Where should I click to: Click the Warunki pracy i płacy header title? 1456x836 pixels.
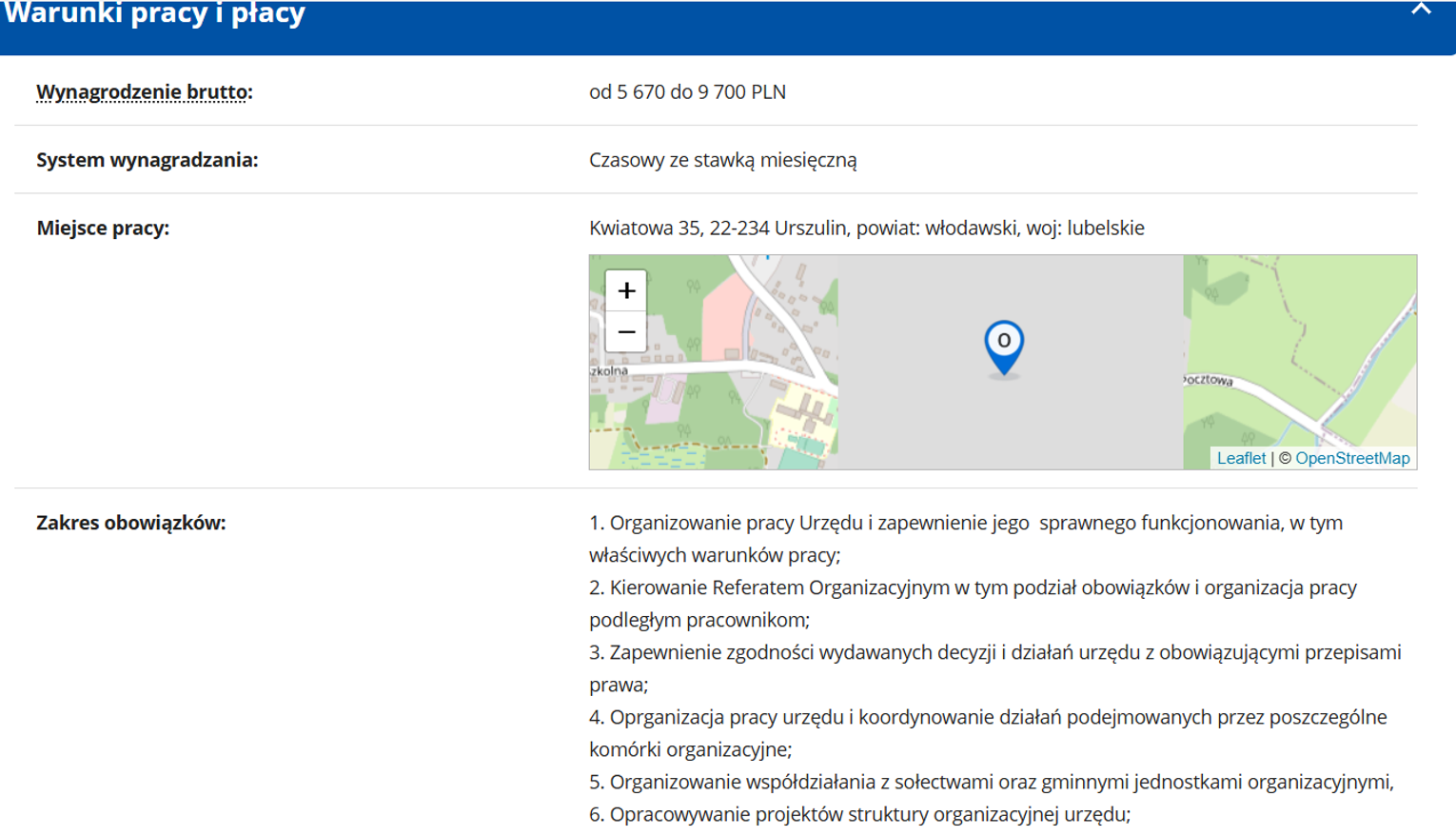click(155, 14)
